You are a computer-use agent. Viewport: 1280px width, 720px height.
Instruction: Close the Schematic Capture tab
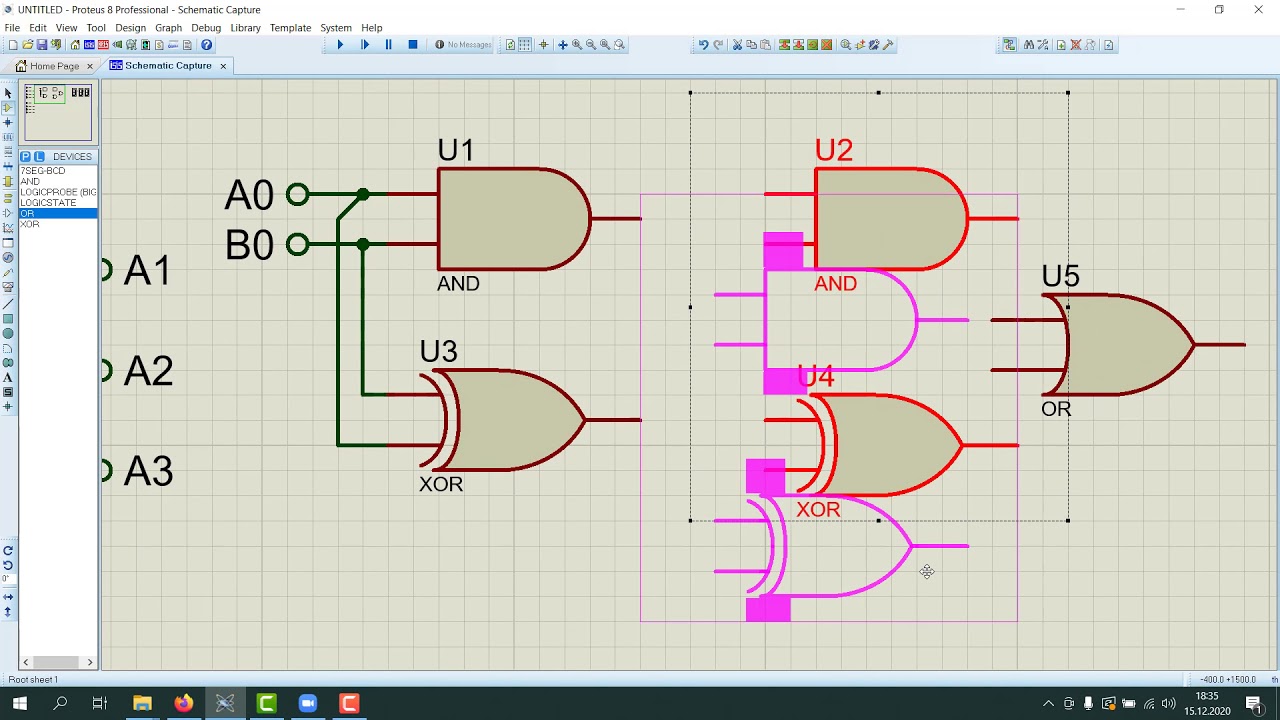(223, 66)
